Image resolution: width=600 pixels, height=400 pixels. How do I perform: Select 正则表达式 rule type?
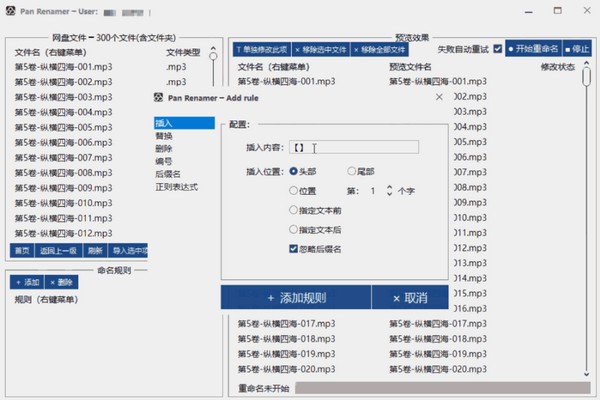pyautogui.click(x=176, y=187)
